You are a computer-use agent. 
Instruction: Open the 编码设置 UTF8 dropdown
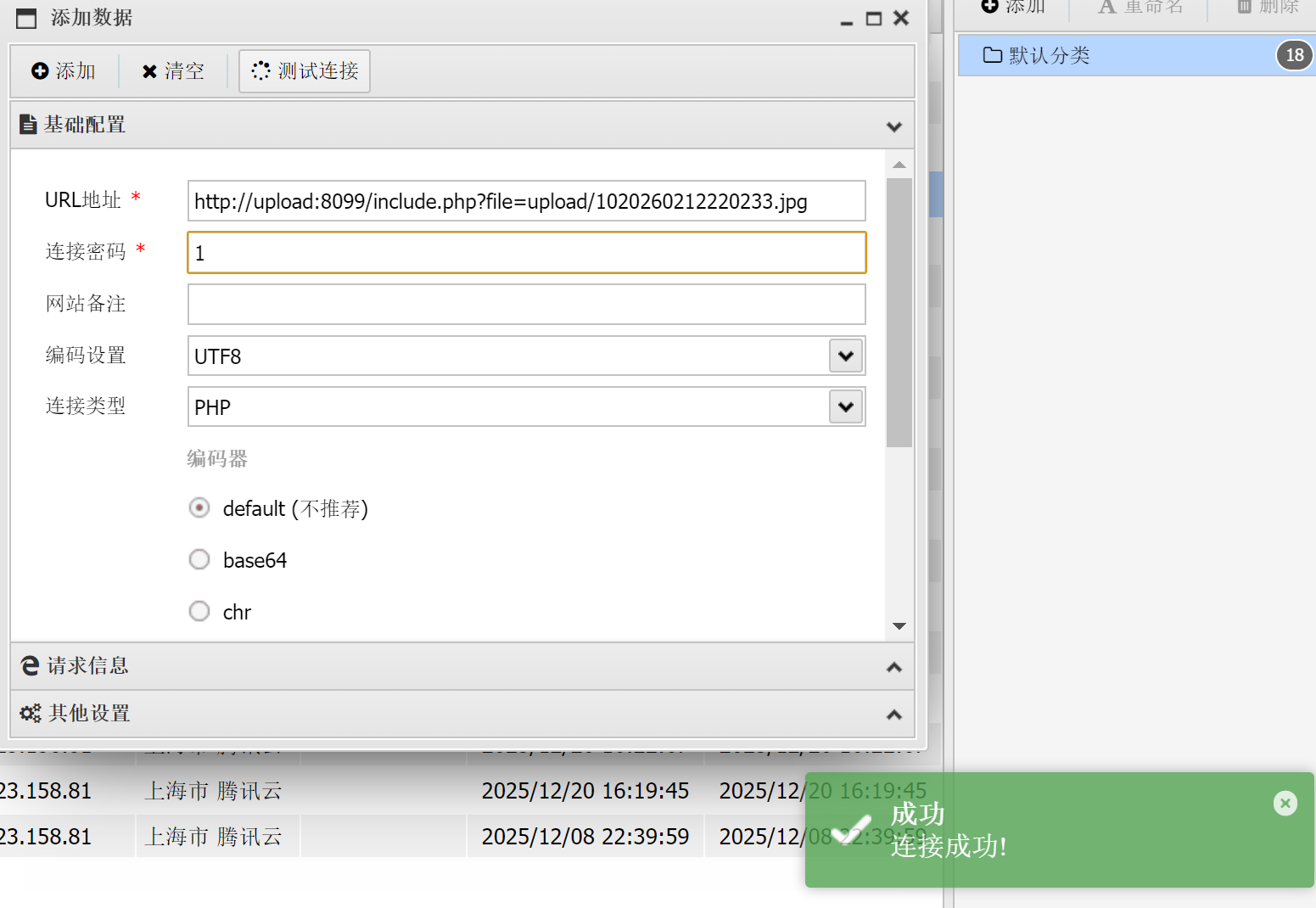click(846, 356)
